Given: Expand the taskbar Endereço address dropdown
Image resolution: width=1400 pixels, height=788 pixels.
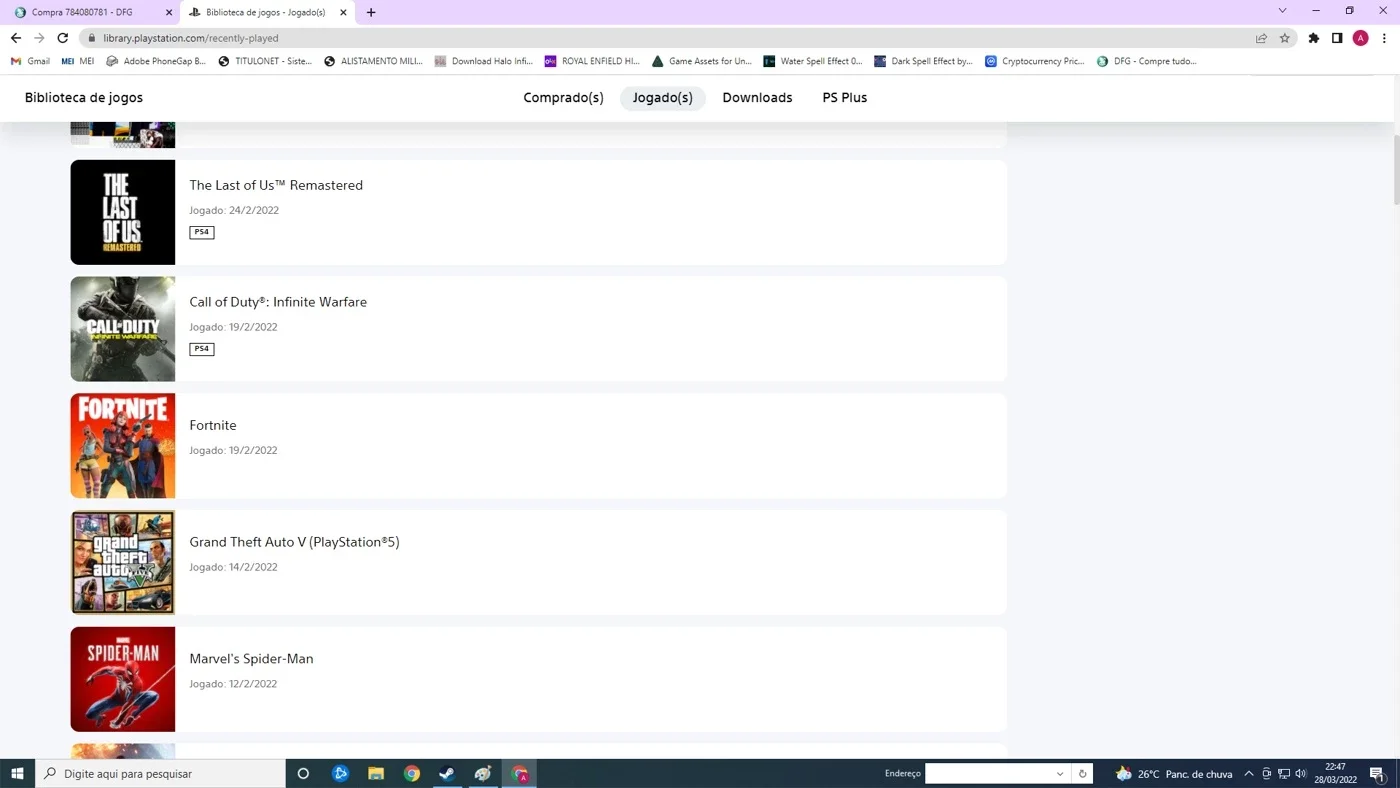Looking at the screenshot, I should 1060,773.
